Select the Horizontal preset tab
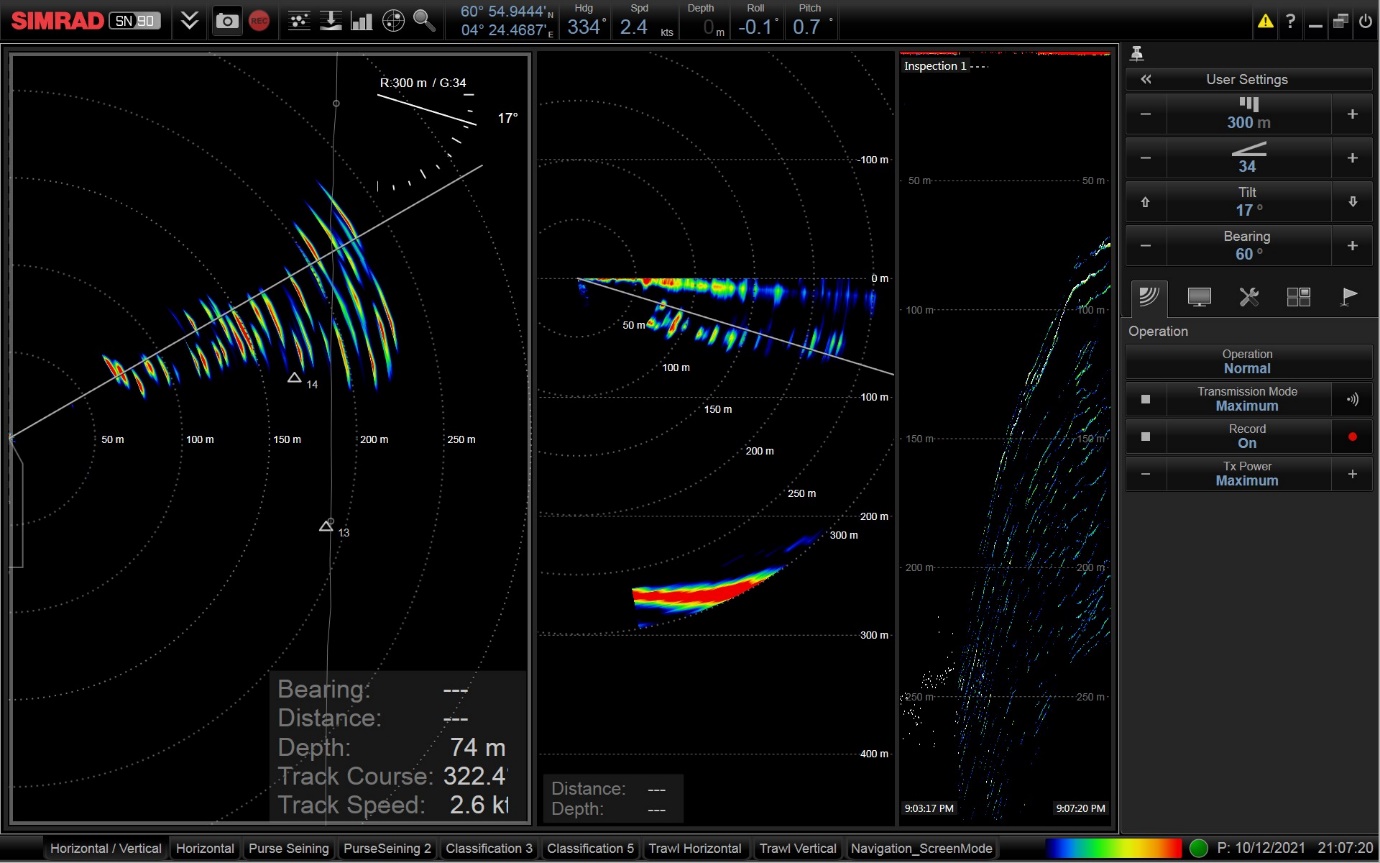This screenshot has width=1380, height=863. tap(205, 848)
